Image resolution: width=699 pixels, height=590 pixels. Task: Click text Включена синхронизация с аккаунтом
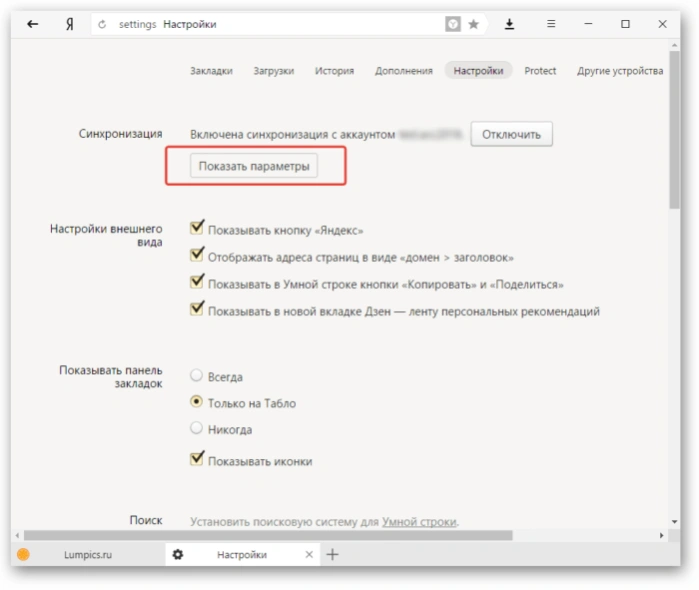pyautogui.click(x=292, y=135)
